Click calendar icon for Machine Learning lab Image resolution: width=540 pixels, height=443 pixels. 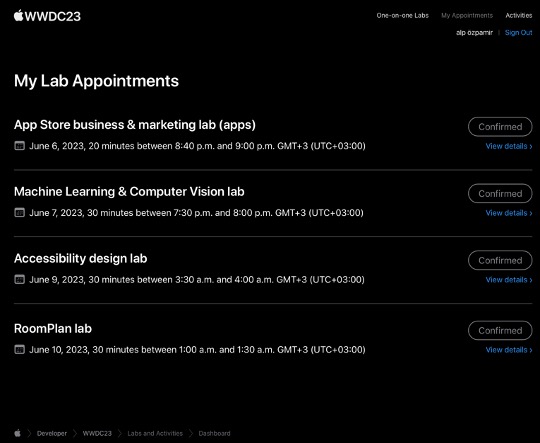tap(19, 213)
